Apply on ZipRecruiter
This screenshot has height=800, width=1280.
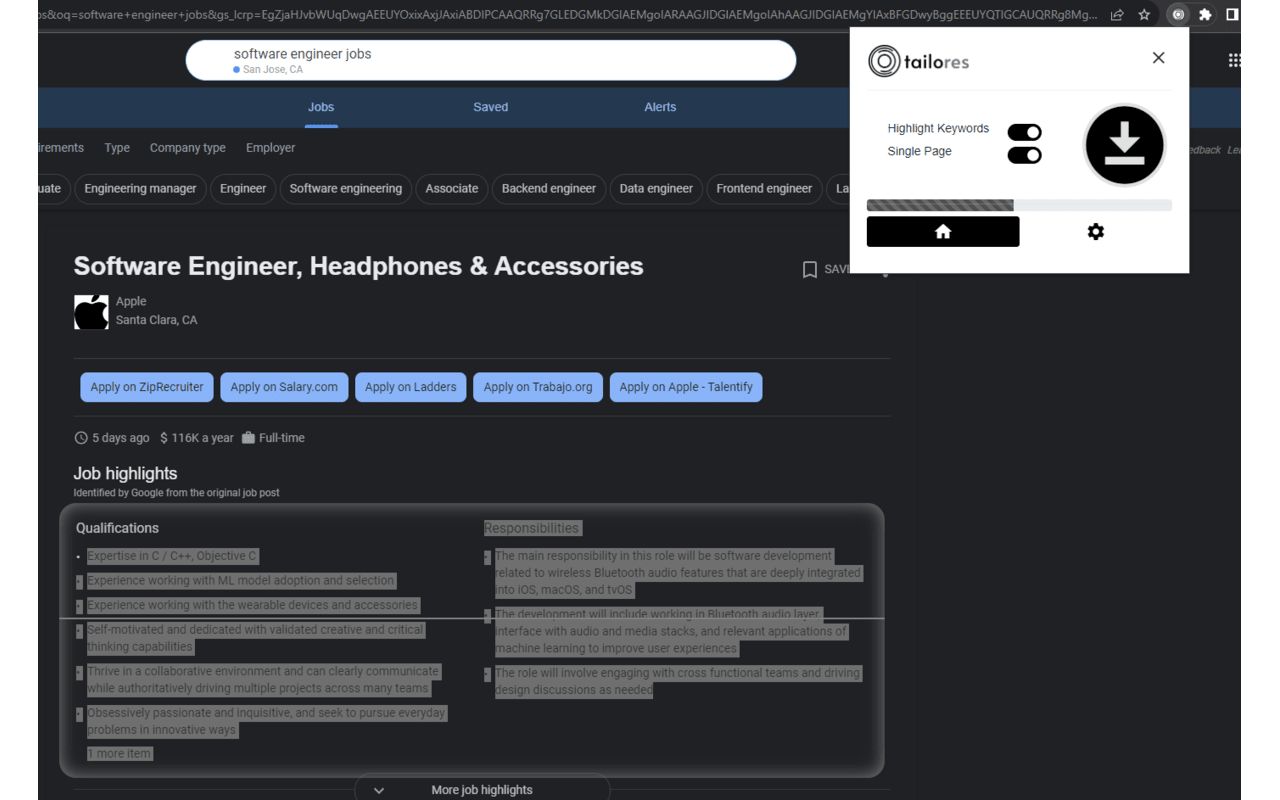coord(147,387)
